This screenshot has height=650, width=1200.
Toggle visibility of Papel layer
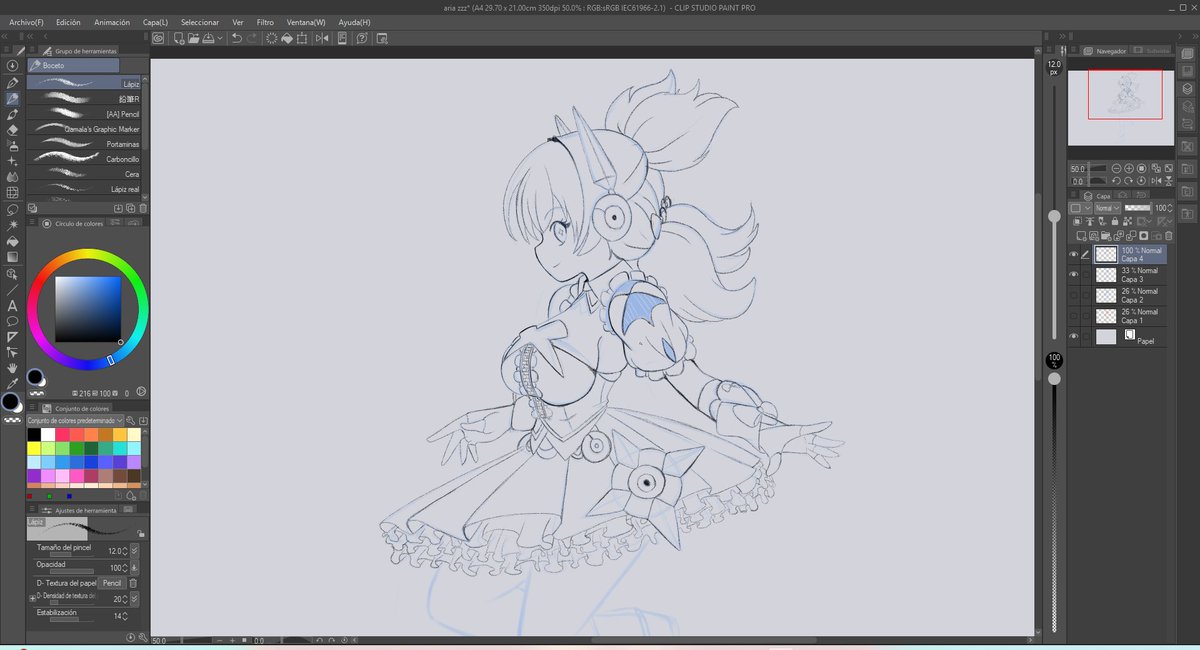(x=1073, y=336)
